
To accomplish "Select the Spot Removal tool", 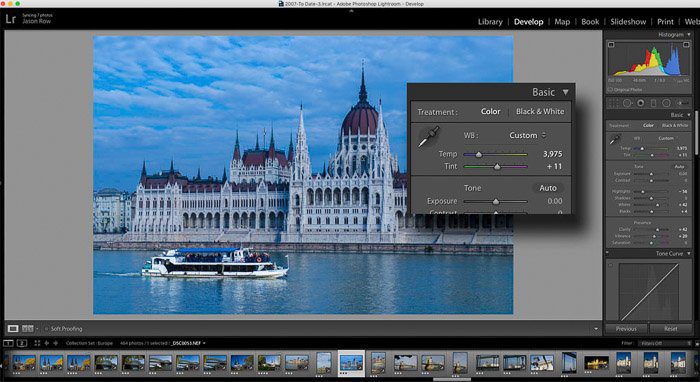I will (x=627, y=103).
